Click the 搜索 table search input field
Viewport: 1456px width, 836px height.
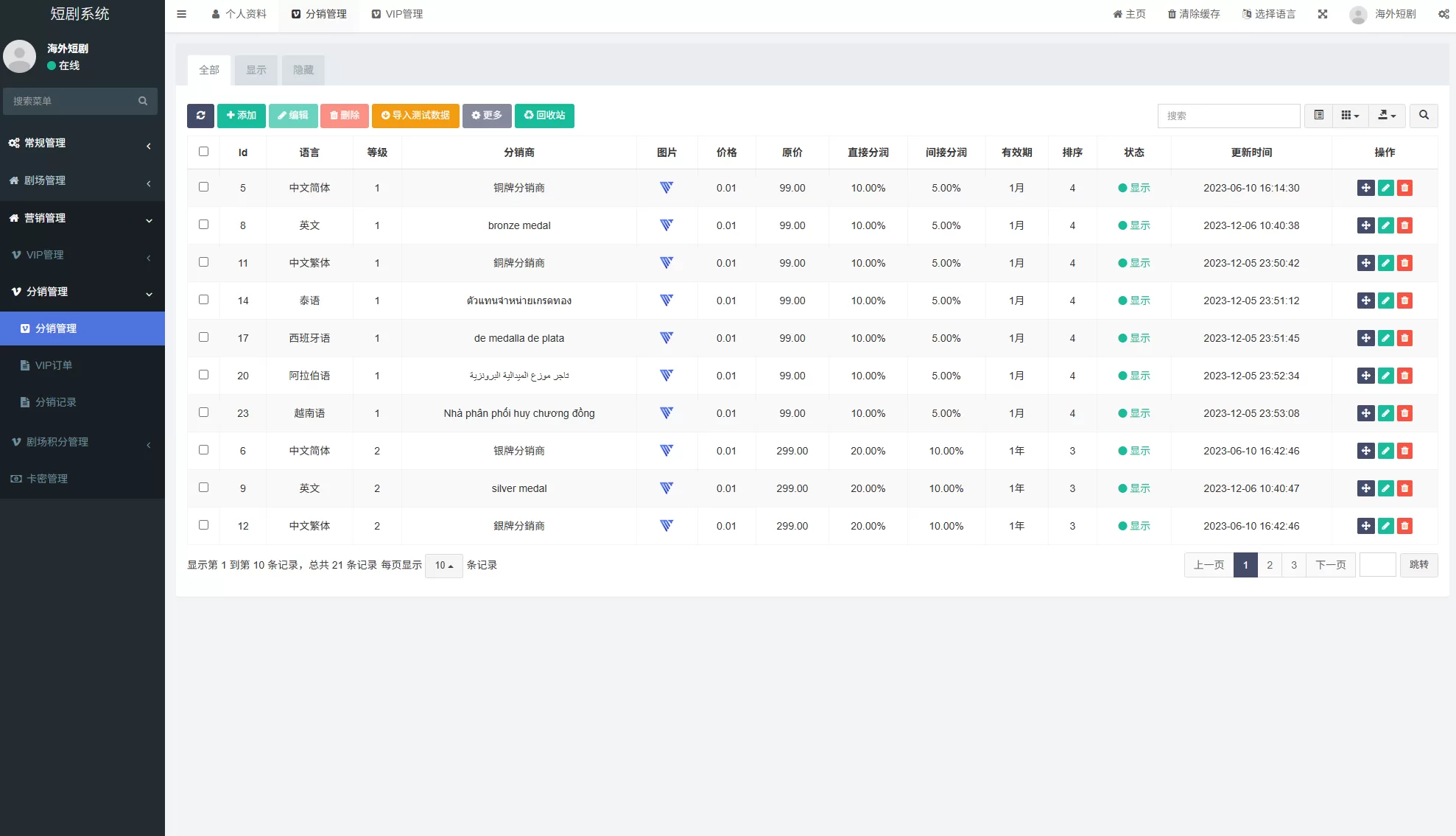(1228, 116)
